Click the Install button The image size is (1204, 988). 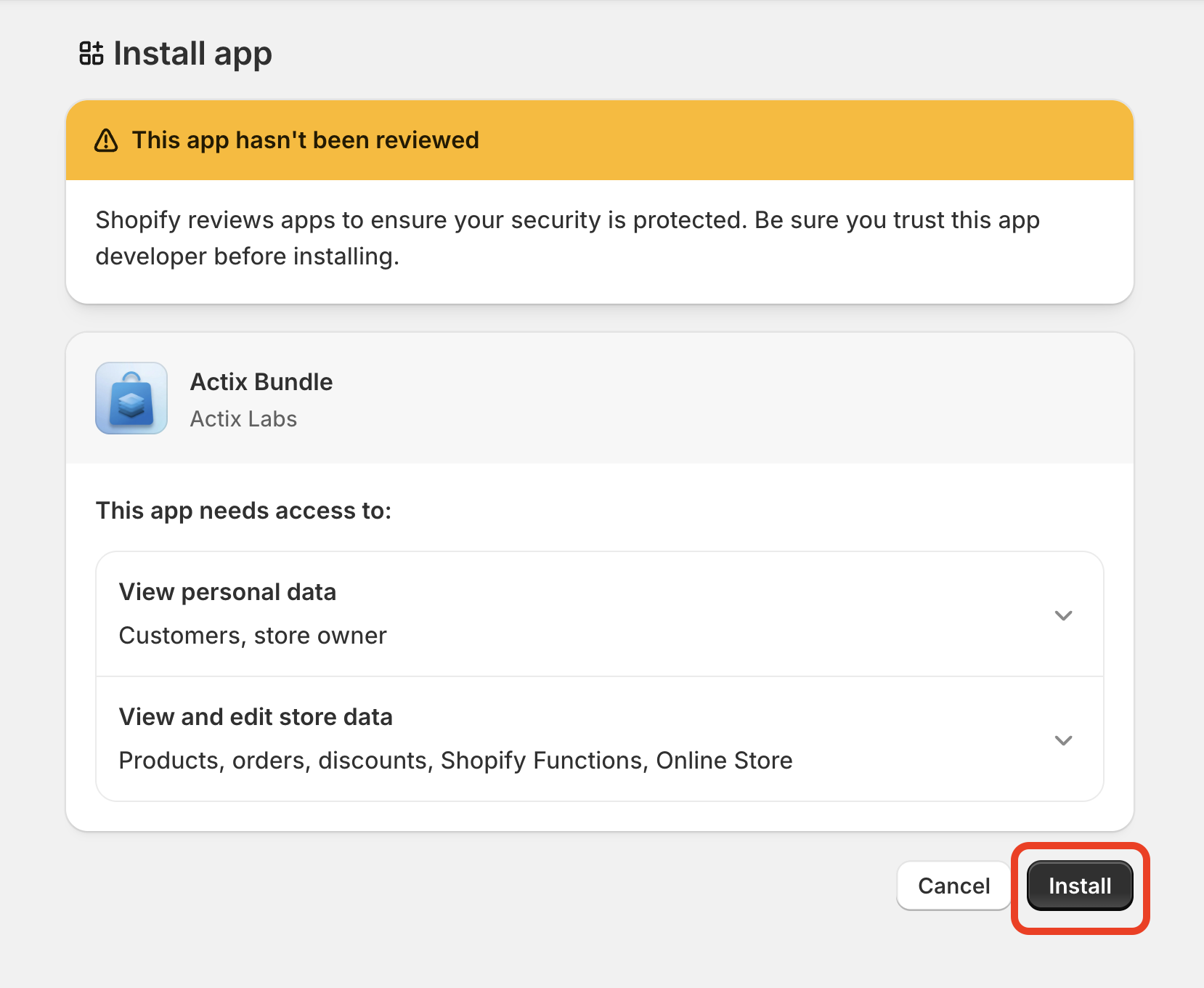tap(1080, 886)
